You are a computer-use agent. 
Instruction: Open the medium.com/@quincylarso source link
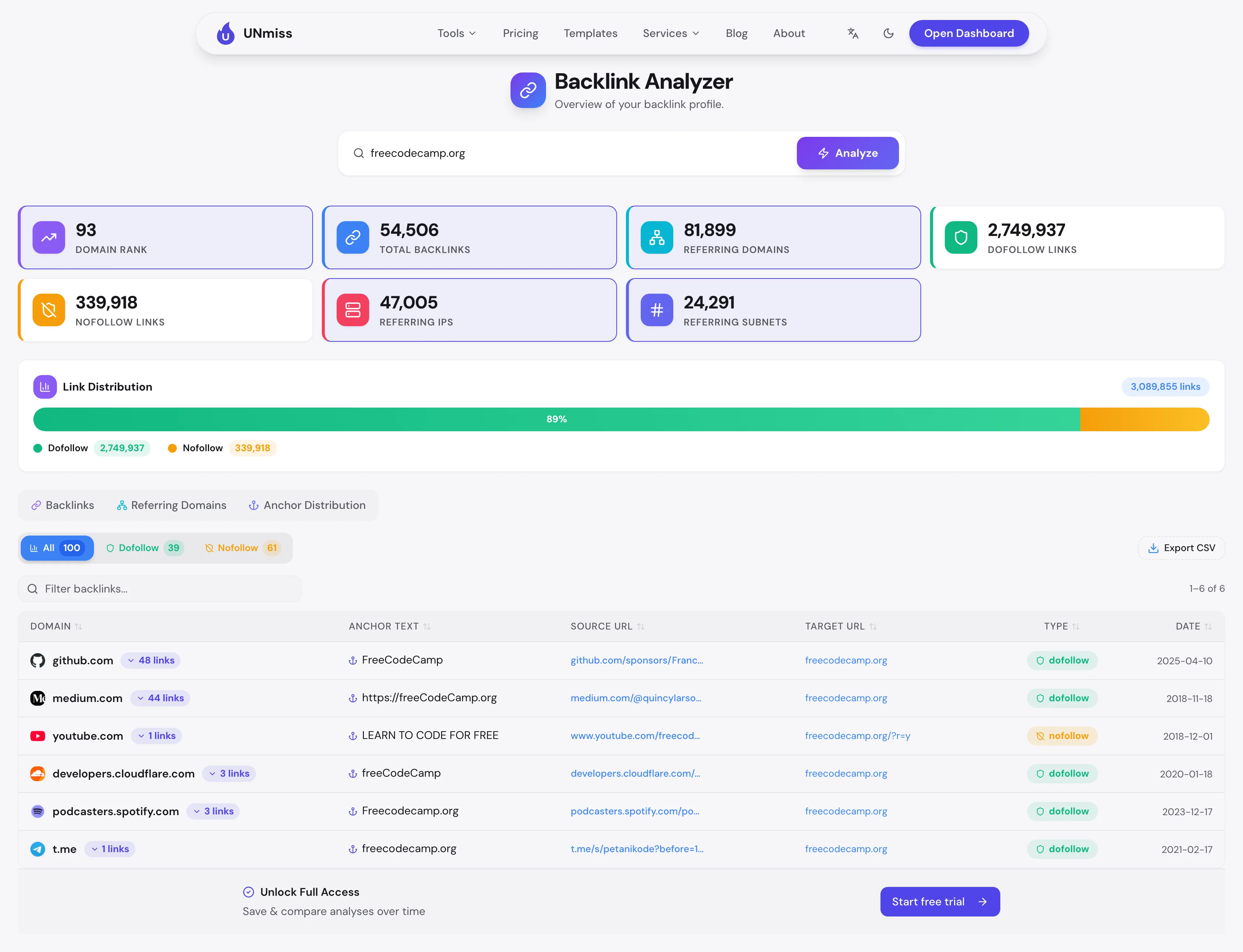click(636, 698)
